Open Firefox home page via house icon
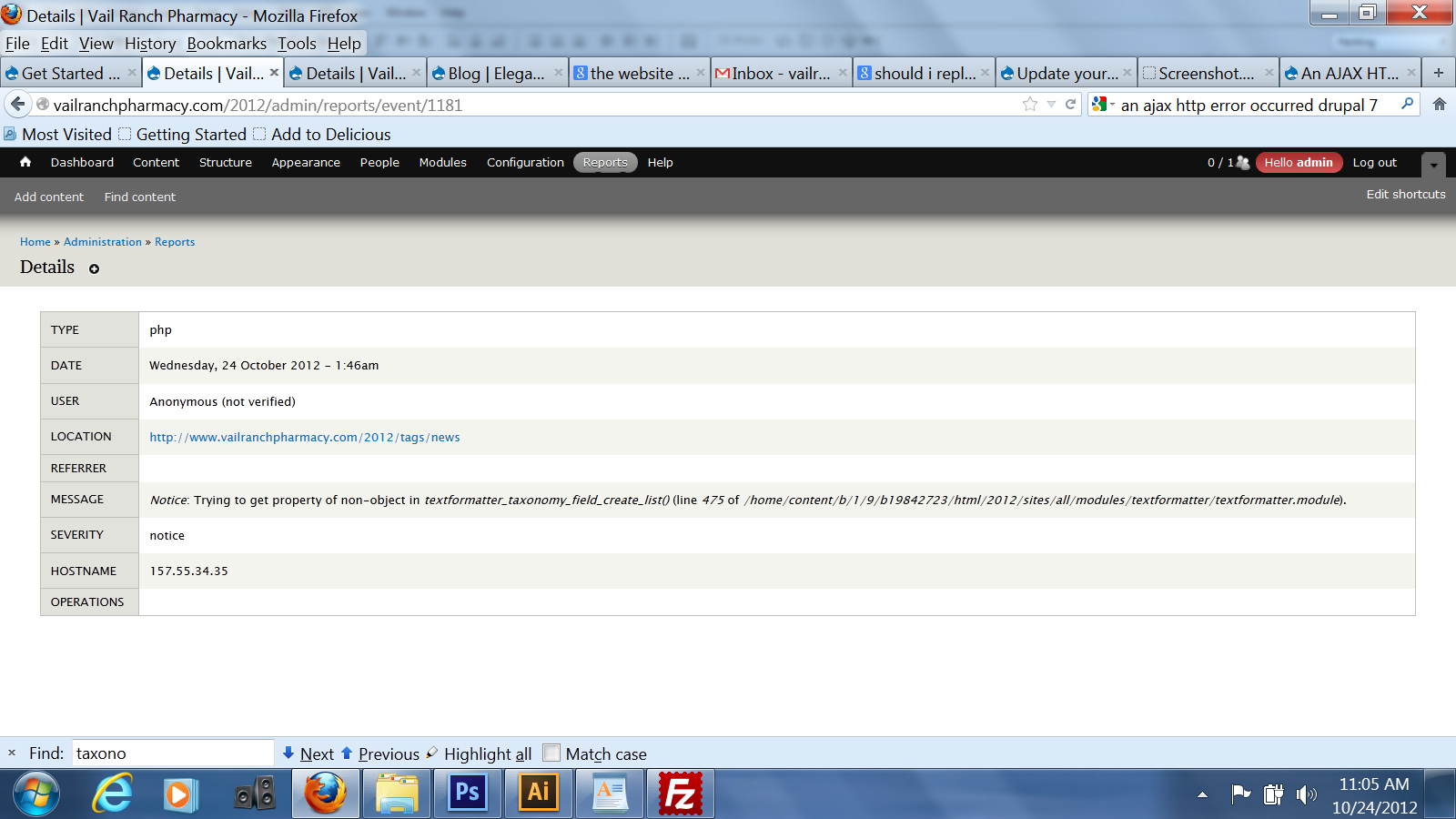This screenshot has height=819, width=1456. click(x=1439, y=105)
